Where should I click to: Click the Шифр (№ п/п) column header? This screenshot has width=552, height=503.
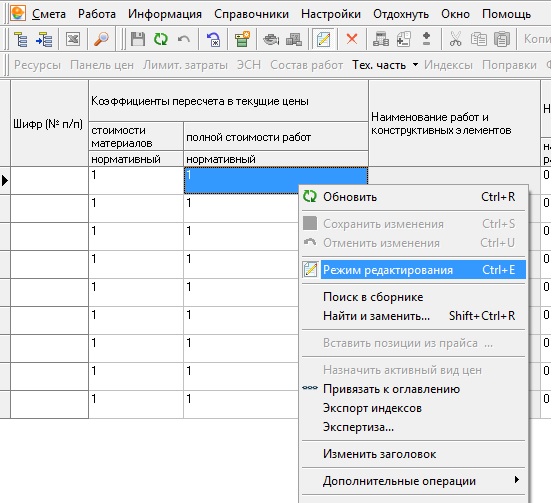pos(49,124)
